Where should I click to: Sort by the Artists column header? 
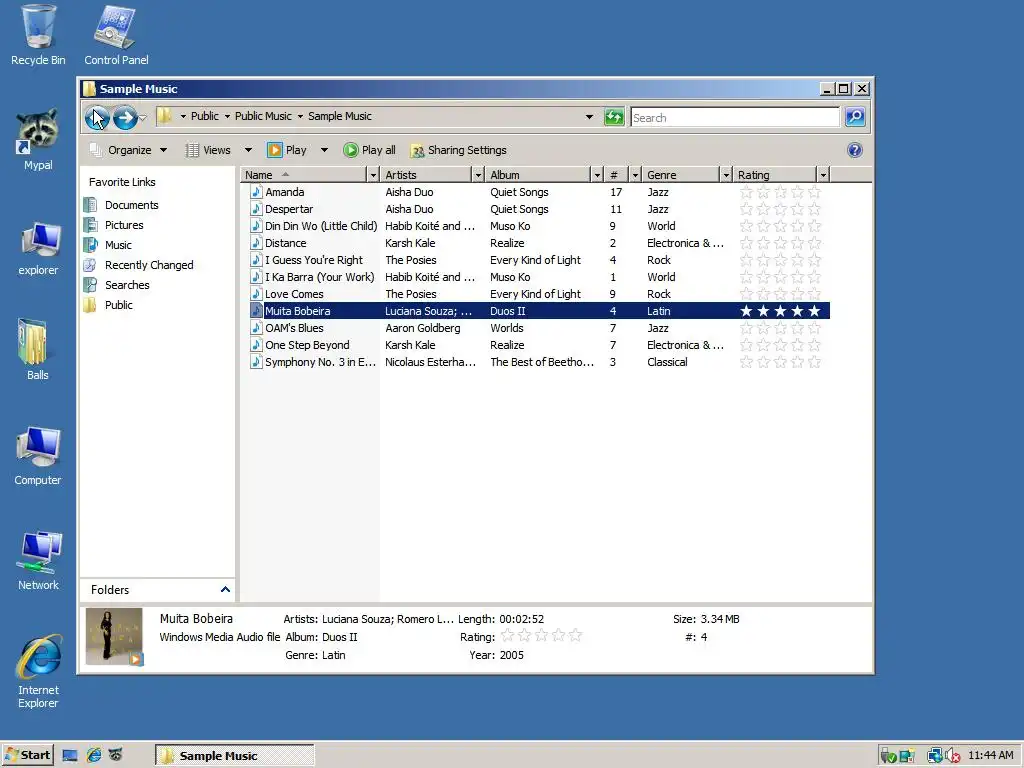[426, 175]
